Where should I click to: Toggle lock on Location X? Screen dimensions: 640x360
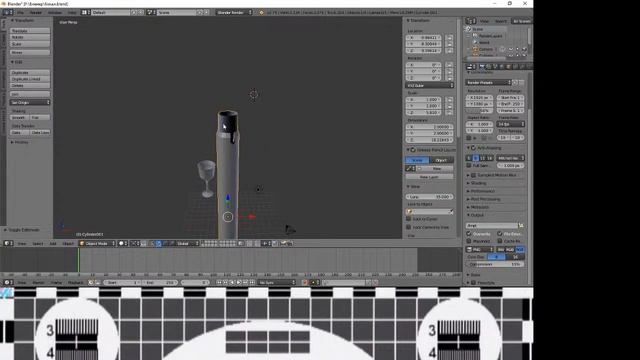click(449, 38)
